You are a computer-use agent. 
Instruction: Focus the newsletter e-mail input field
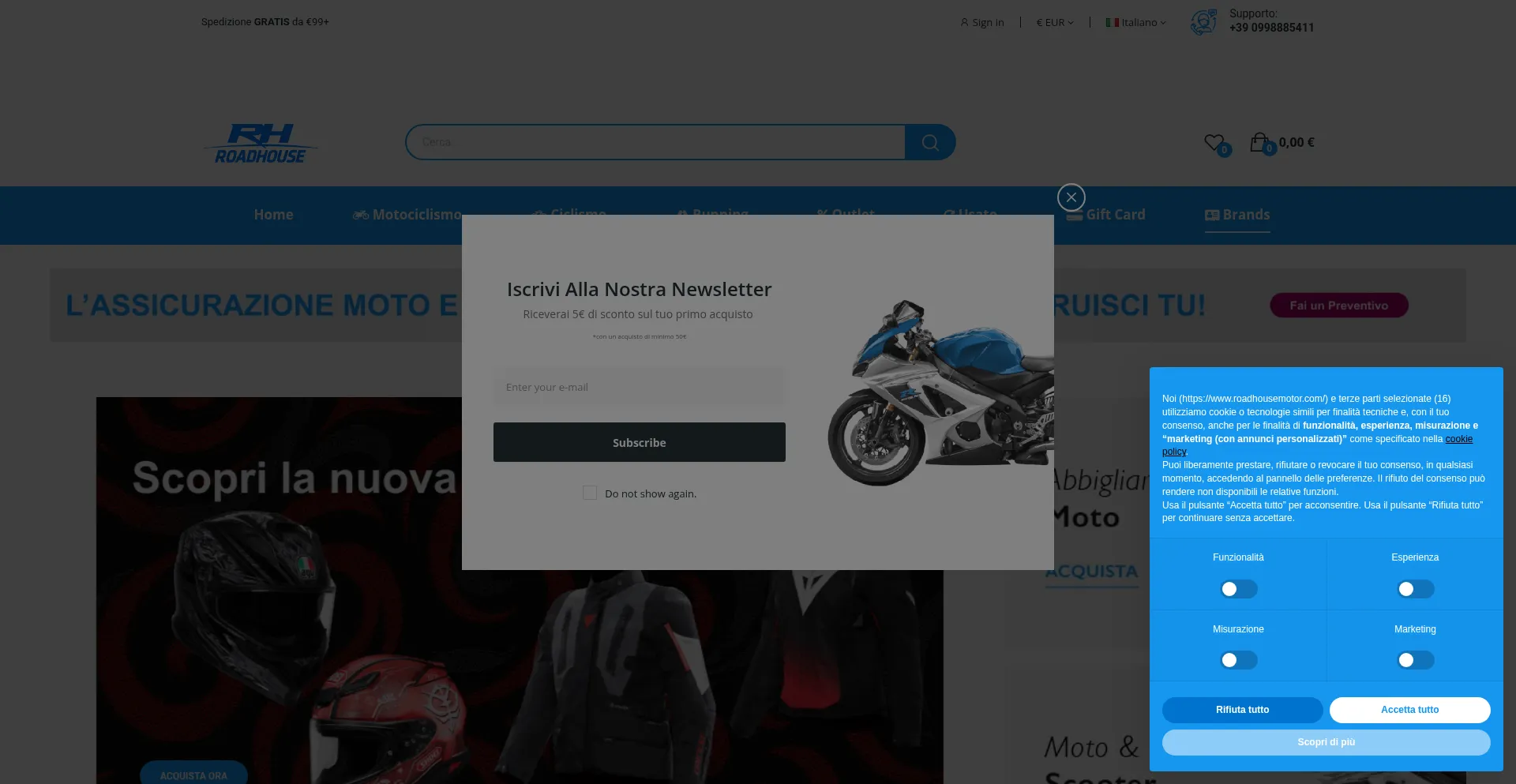point(639,388)
